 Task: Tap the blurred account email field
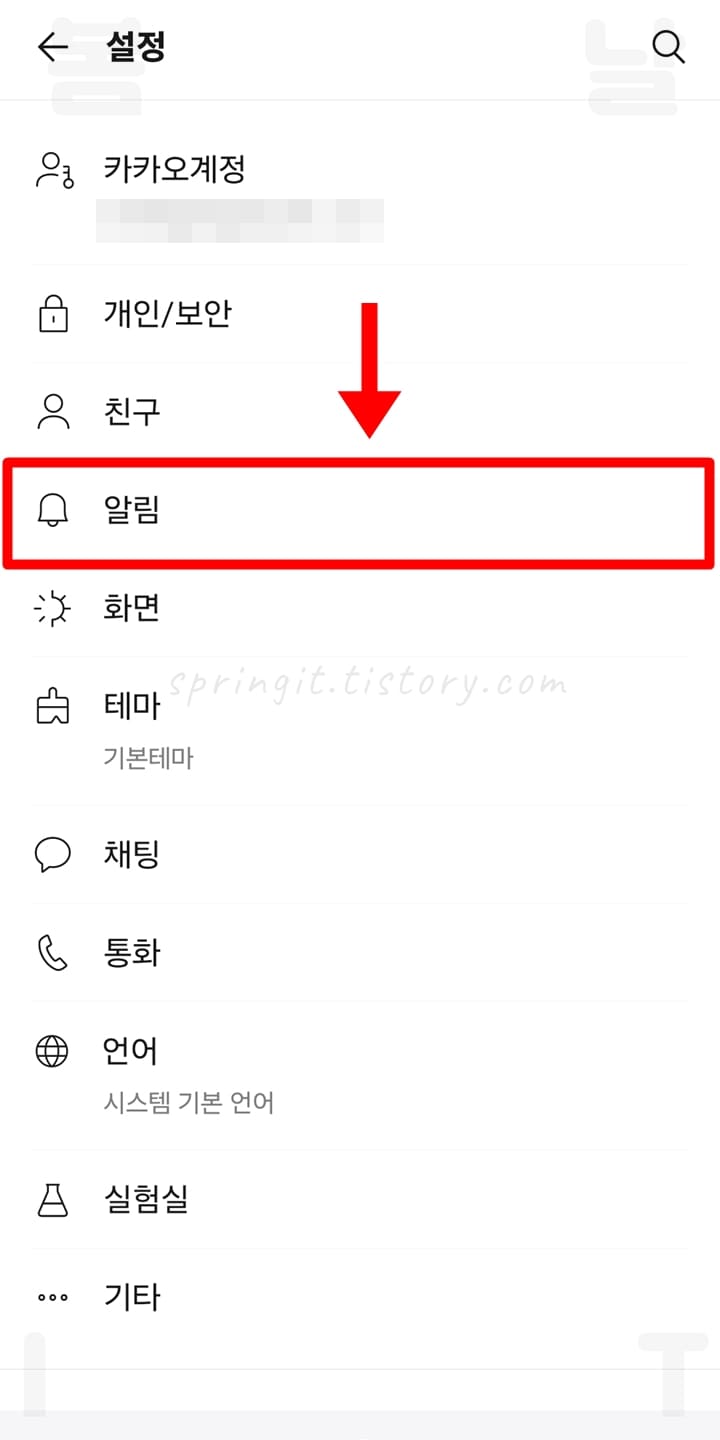click(240, 220)
